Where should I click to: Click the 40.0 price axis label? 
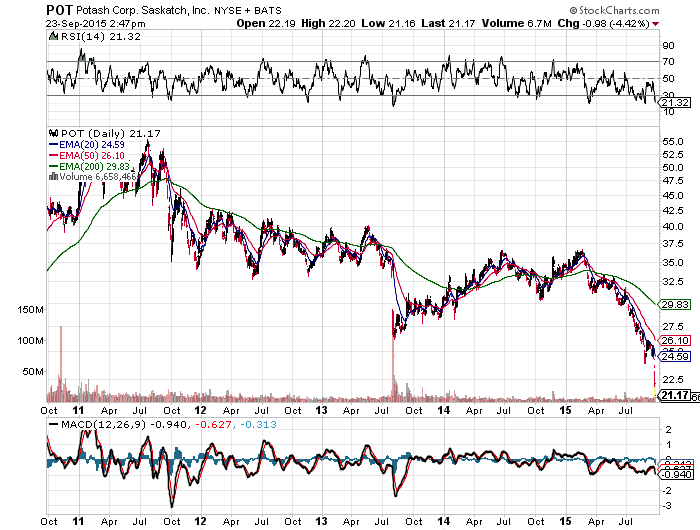tap(673, 226)
